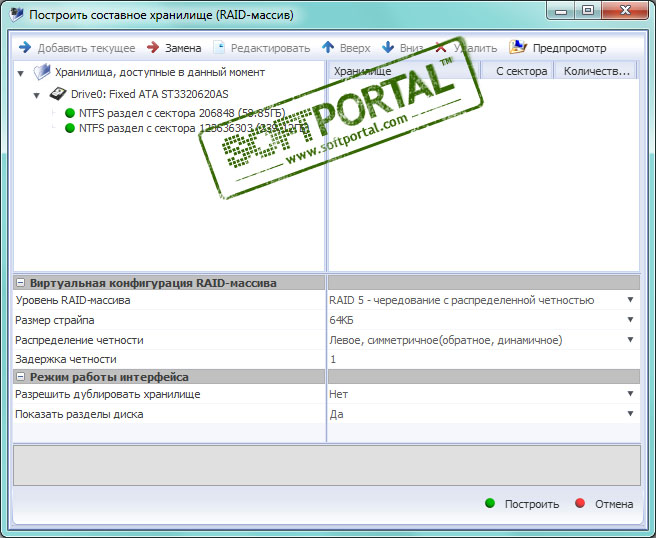
Task: Click the blue arrow icon for Добавить текущее
Action: click(25, 47)
